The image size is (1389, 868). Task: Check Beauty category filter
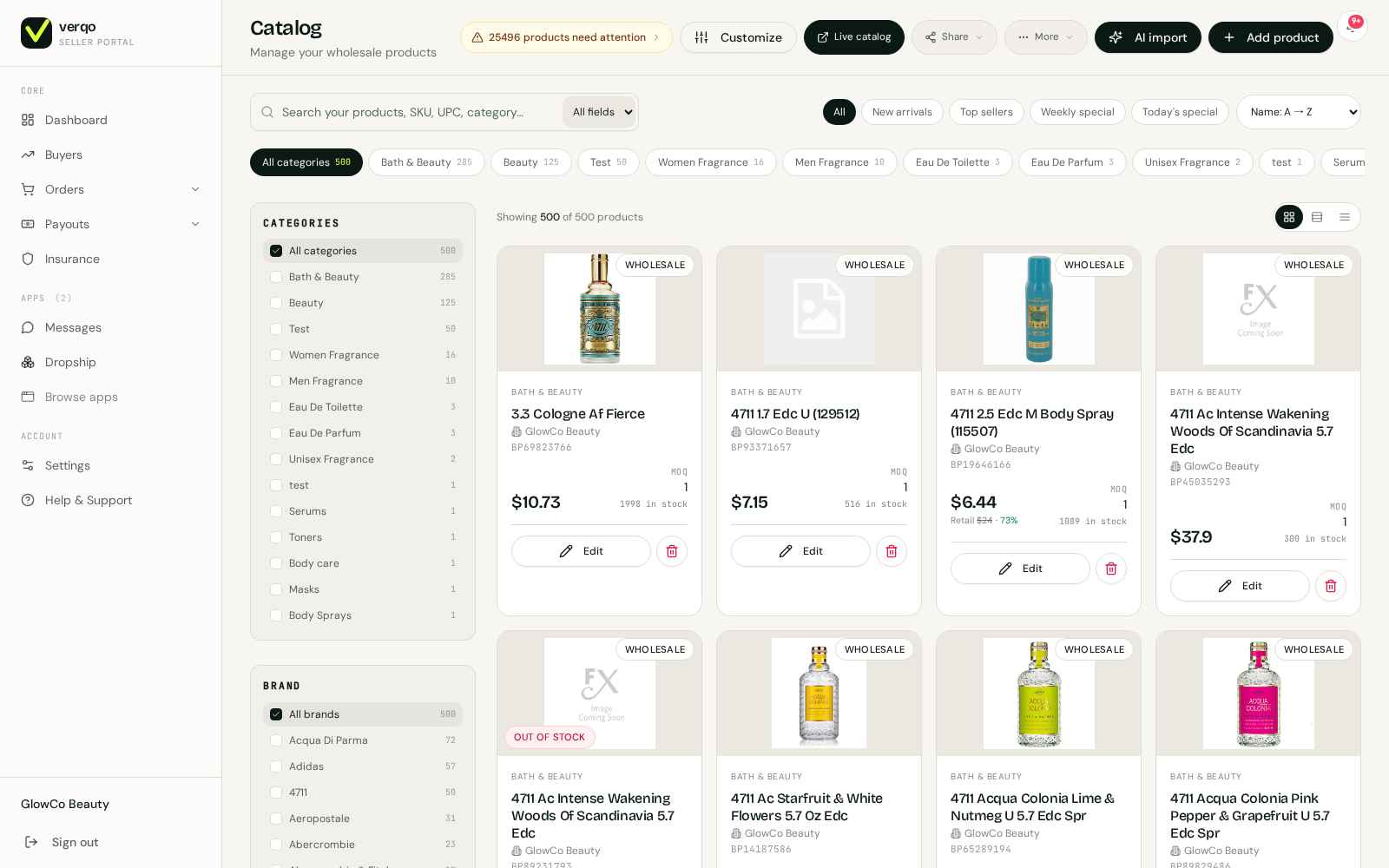point(276,303)
